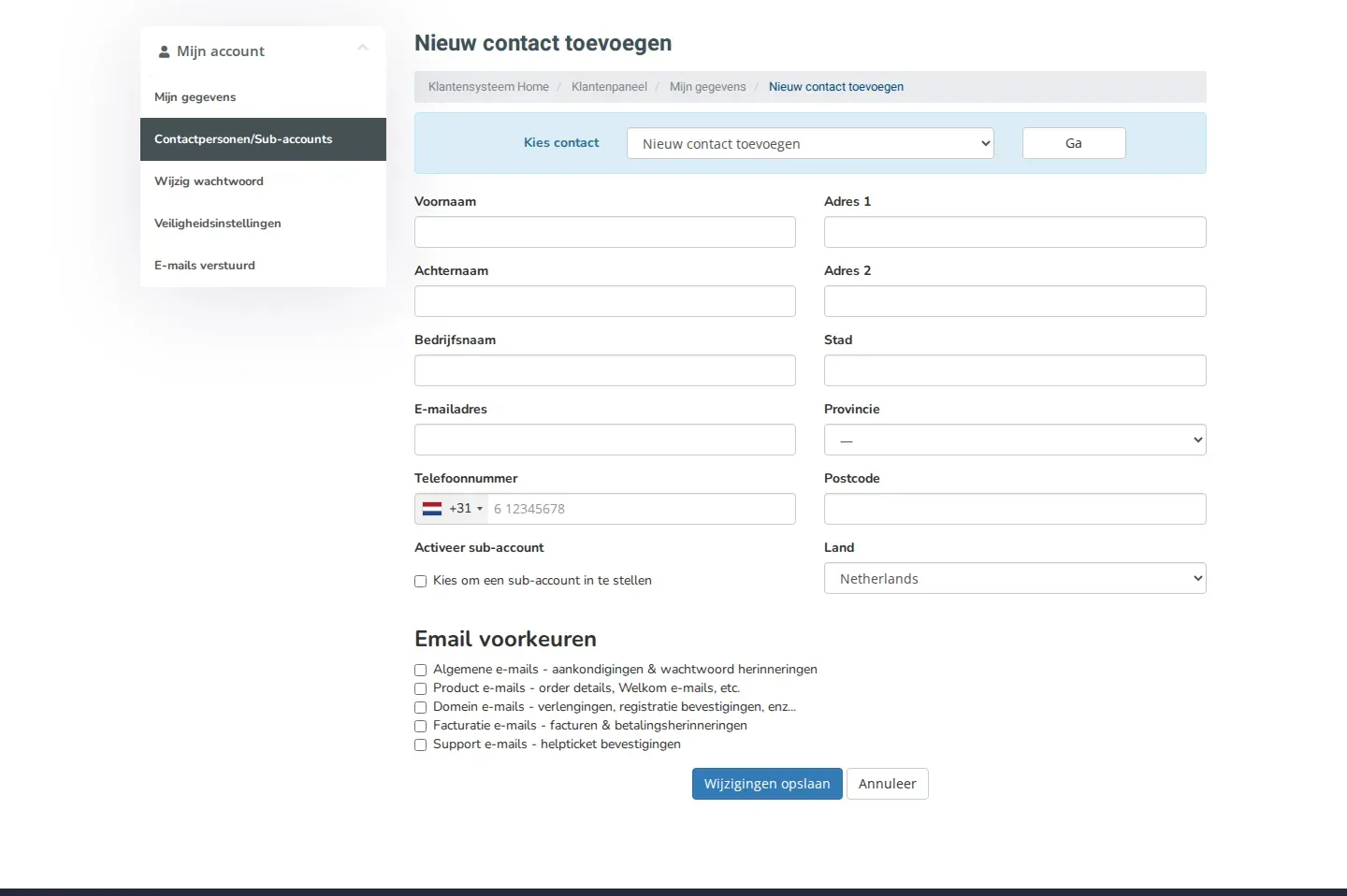
Task: Click the Nieuw contact toevoegen breadcrumb
Action: [x=836, y=87]
